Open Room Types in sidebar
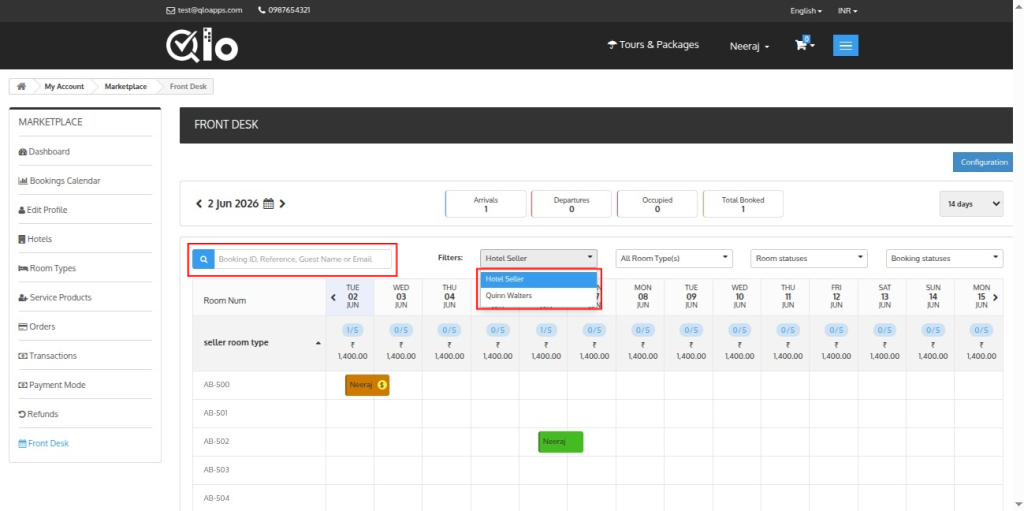1024x511 pixels. (47, 269)
